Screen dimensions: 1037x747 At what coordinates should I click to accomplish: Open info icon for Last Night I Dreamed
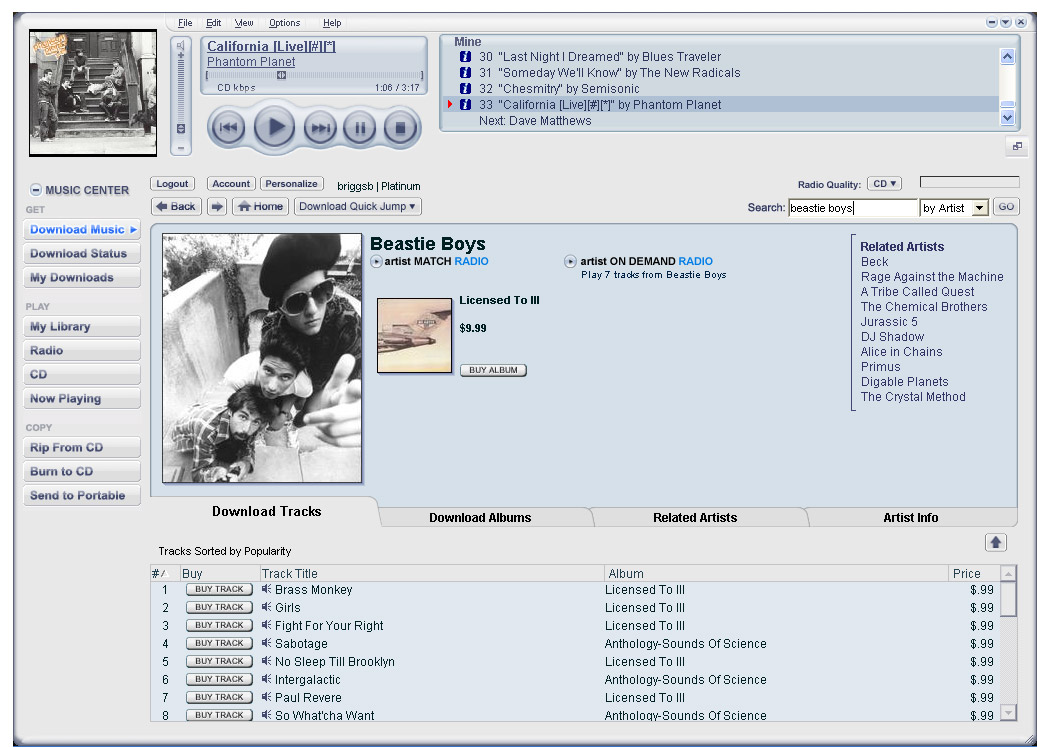(x=465, y=57)
